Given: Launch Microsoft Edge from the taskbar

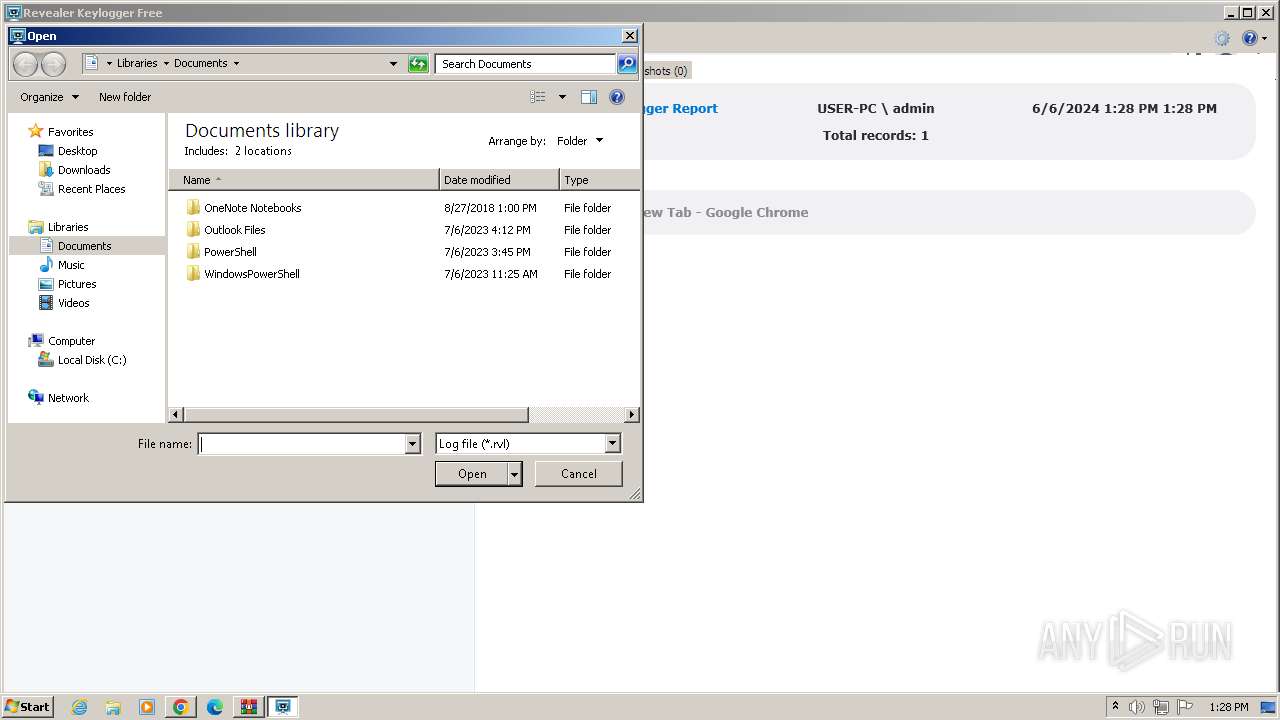Looking at the screenshot, I should [215, 707].
